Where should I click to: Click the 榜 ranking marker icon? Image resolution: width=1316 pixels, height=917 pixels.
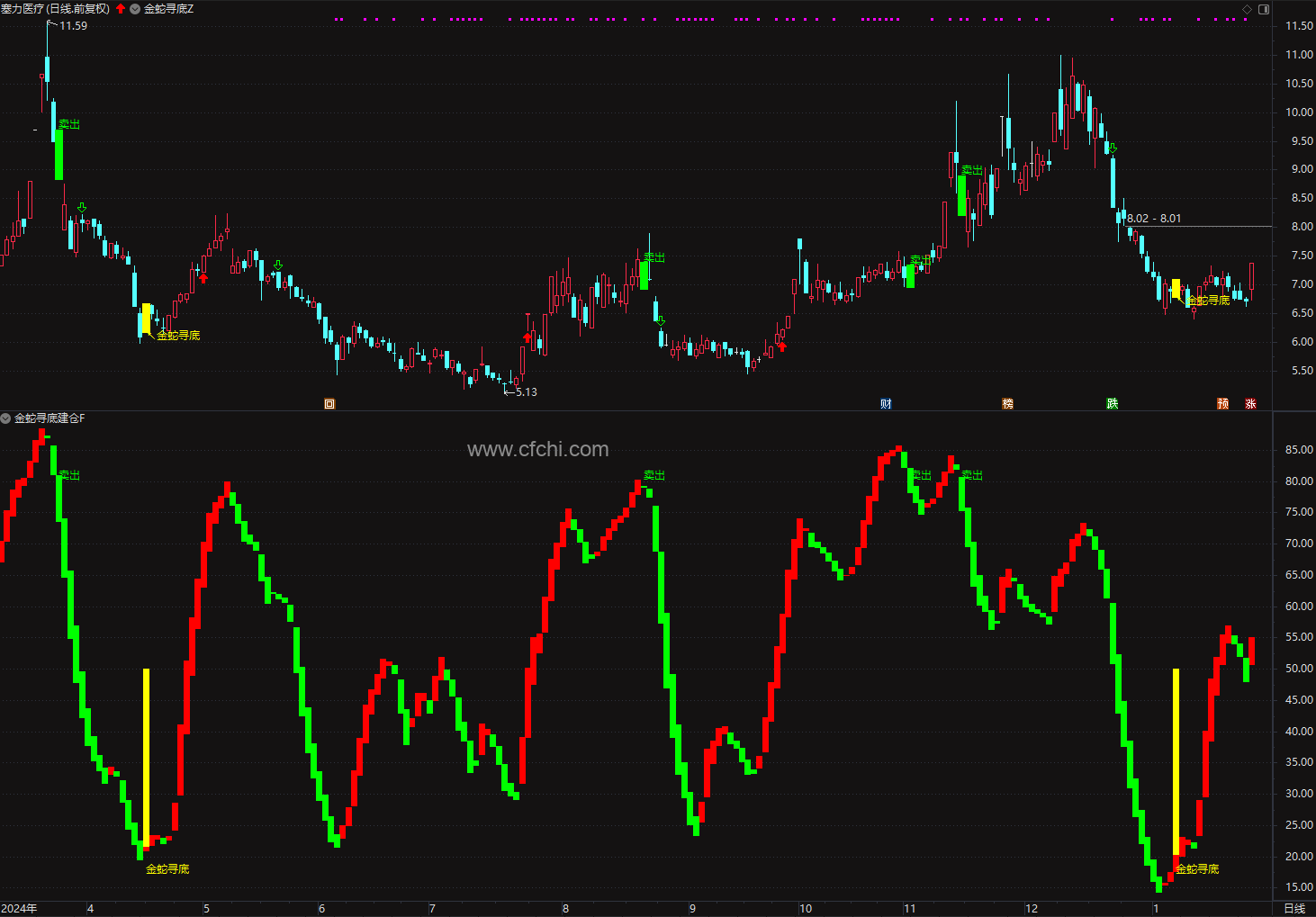[1007, 404]
